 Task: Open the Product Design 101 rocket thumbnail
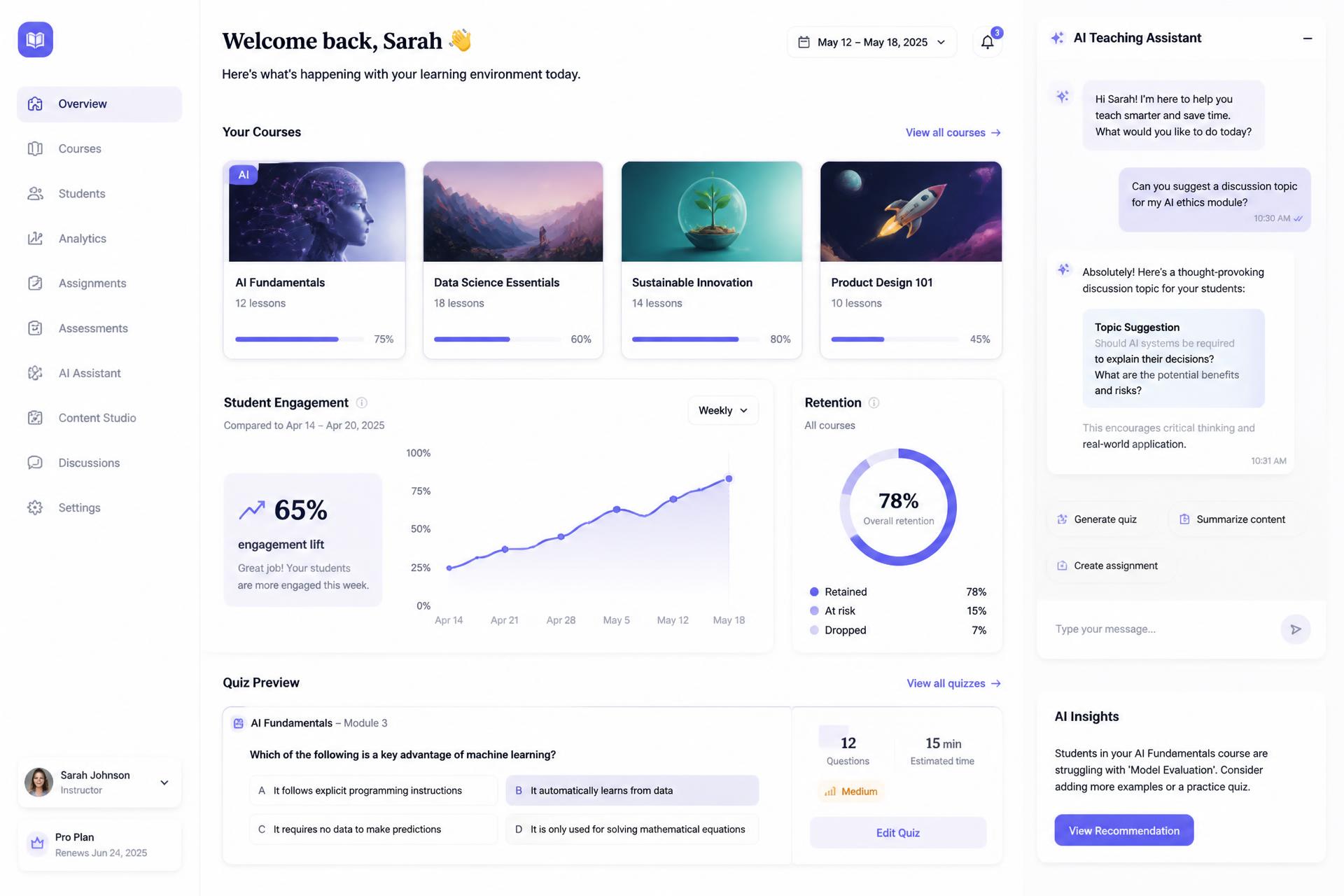pyautogui.click(x=911, y=211)
